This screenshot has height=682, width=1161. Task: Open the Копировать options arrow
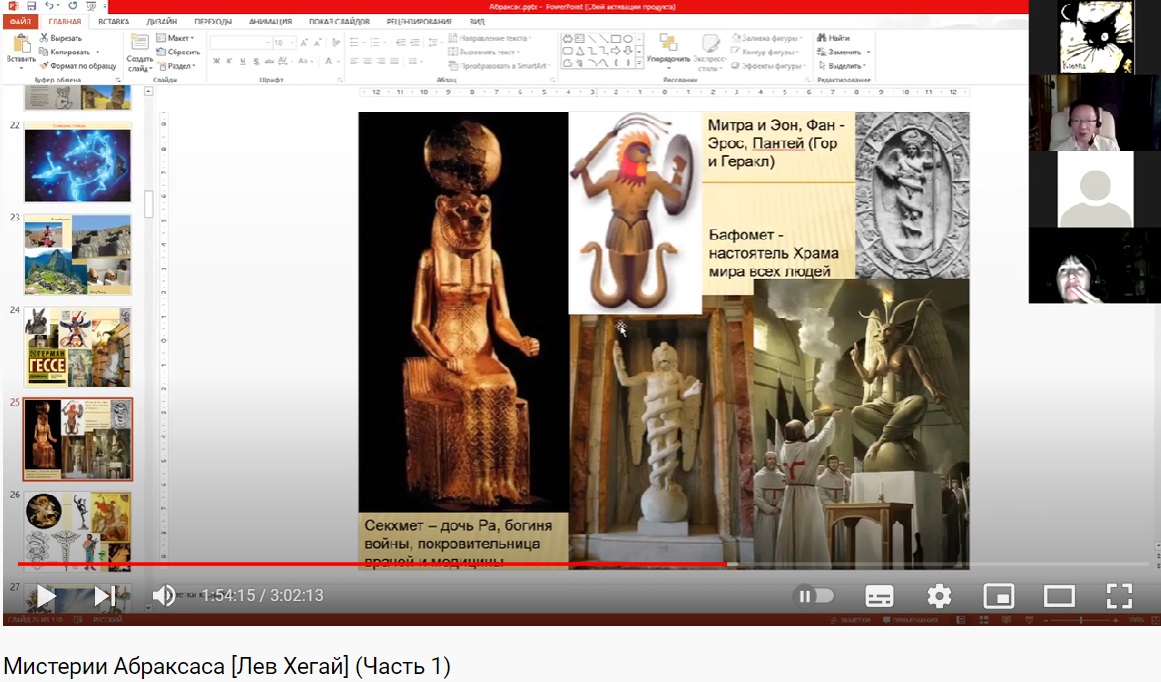(x=97, y=52)
